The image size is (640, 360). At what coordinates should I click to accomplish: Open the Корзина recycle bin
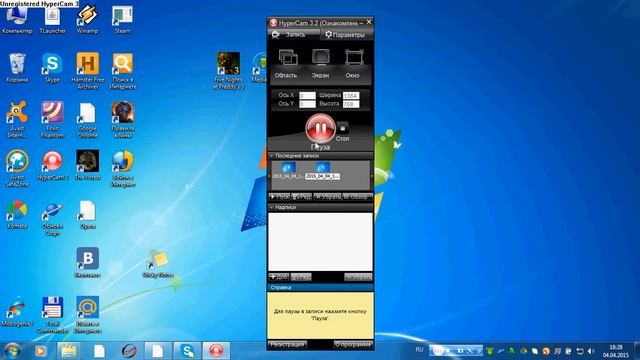tap(17, 68)
